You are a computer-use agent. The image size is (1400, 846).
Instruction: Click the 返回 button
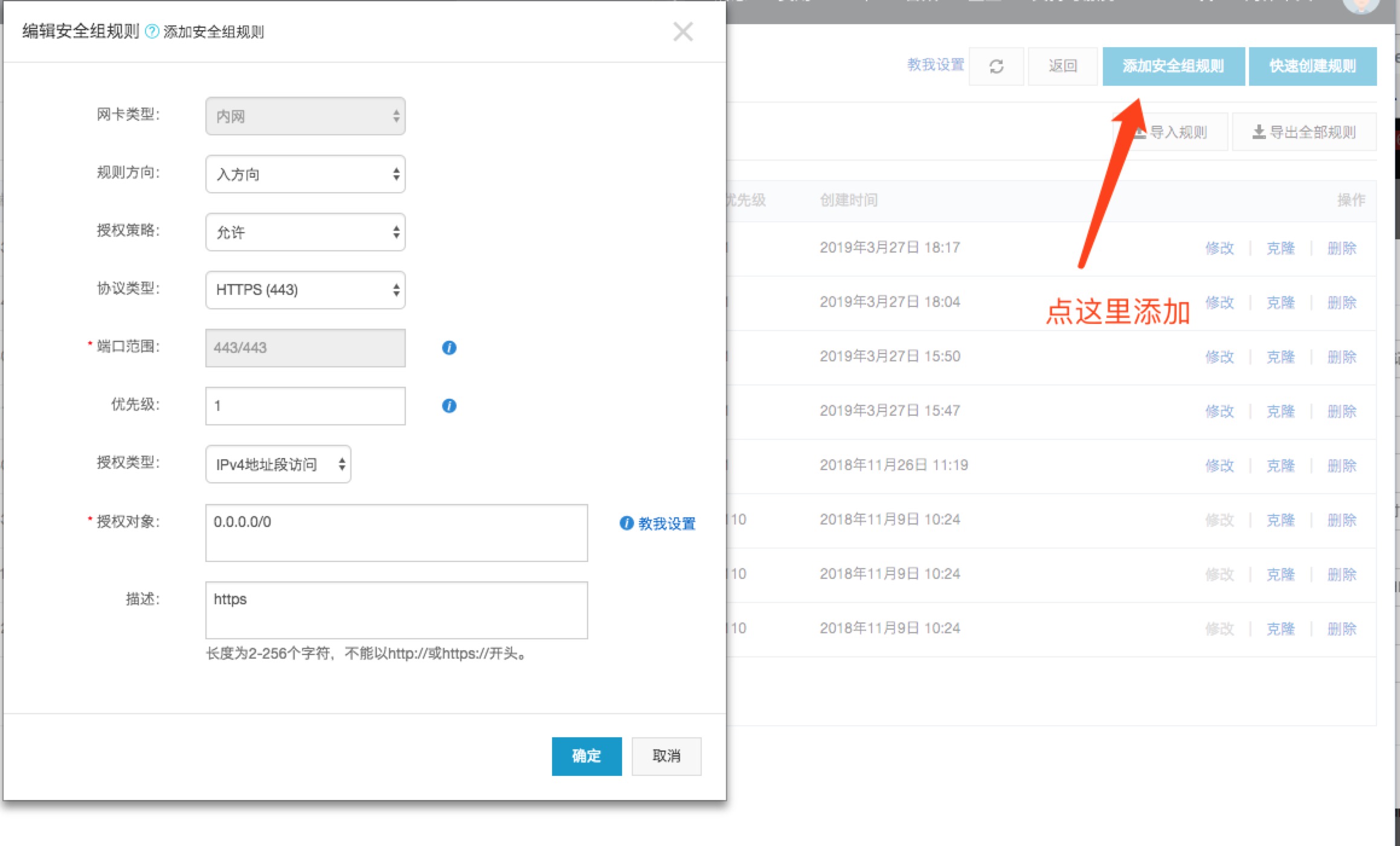(x=1063, y=66)
